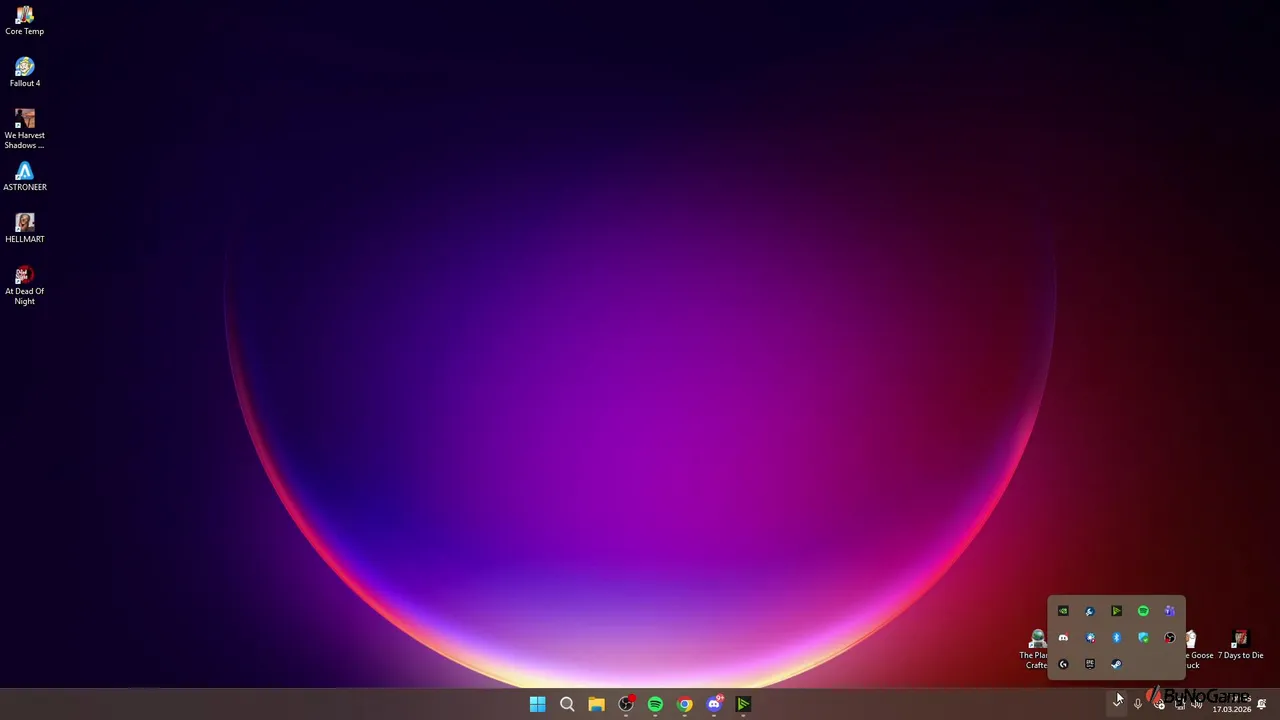Open Spotify from the taskbar

coord(655,704)
